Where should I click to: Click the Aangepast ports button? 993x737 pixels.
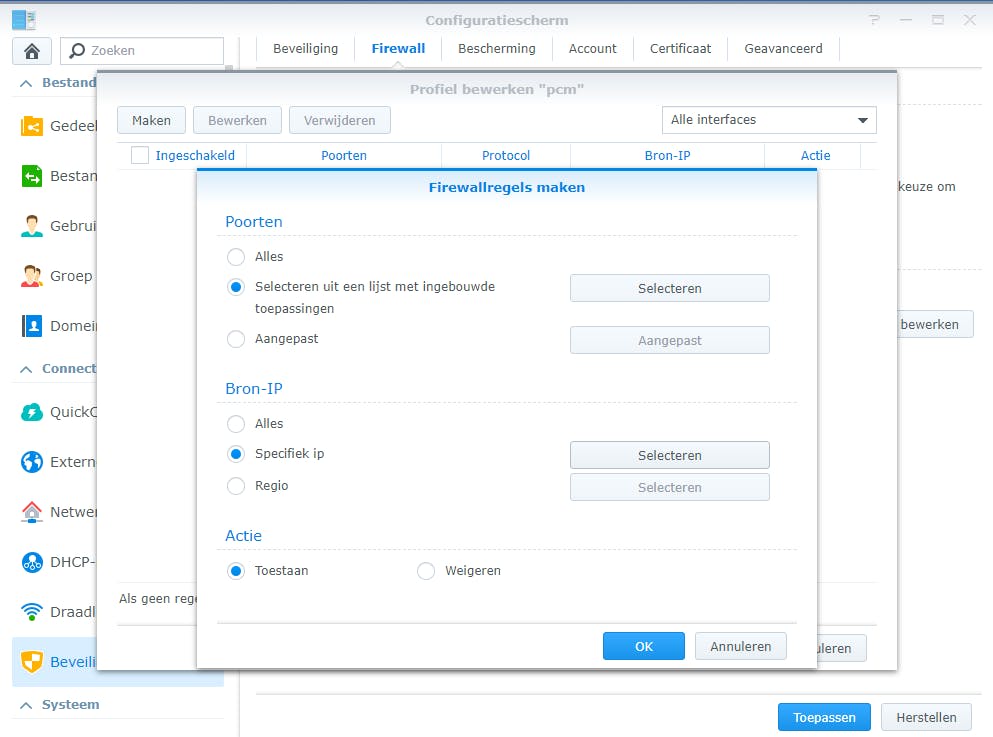(669, 341)
